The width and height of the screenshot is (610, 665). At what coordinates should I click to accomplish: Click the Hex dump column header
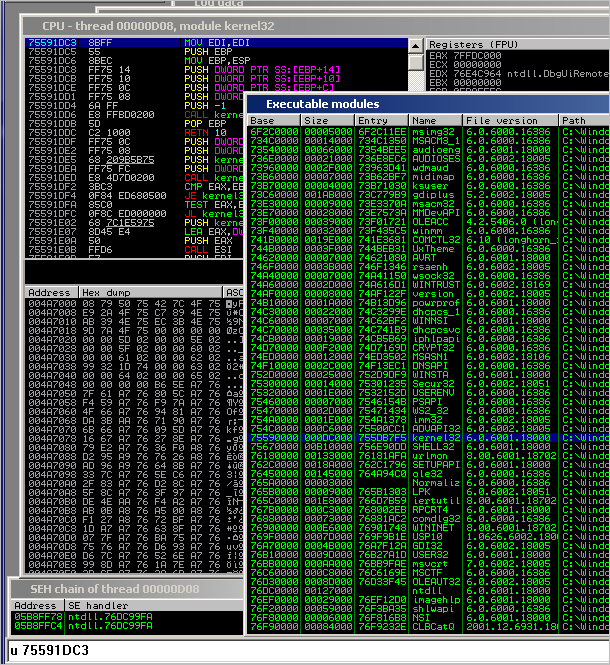click(x=150, y=293)
